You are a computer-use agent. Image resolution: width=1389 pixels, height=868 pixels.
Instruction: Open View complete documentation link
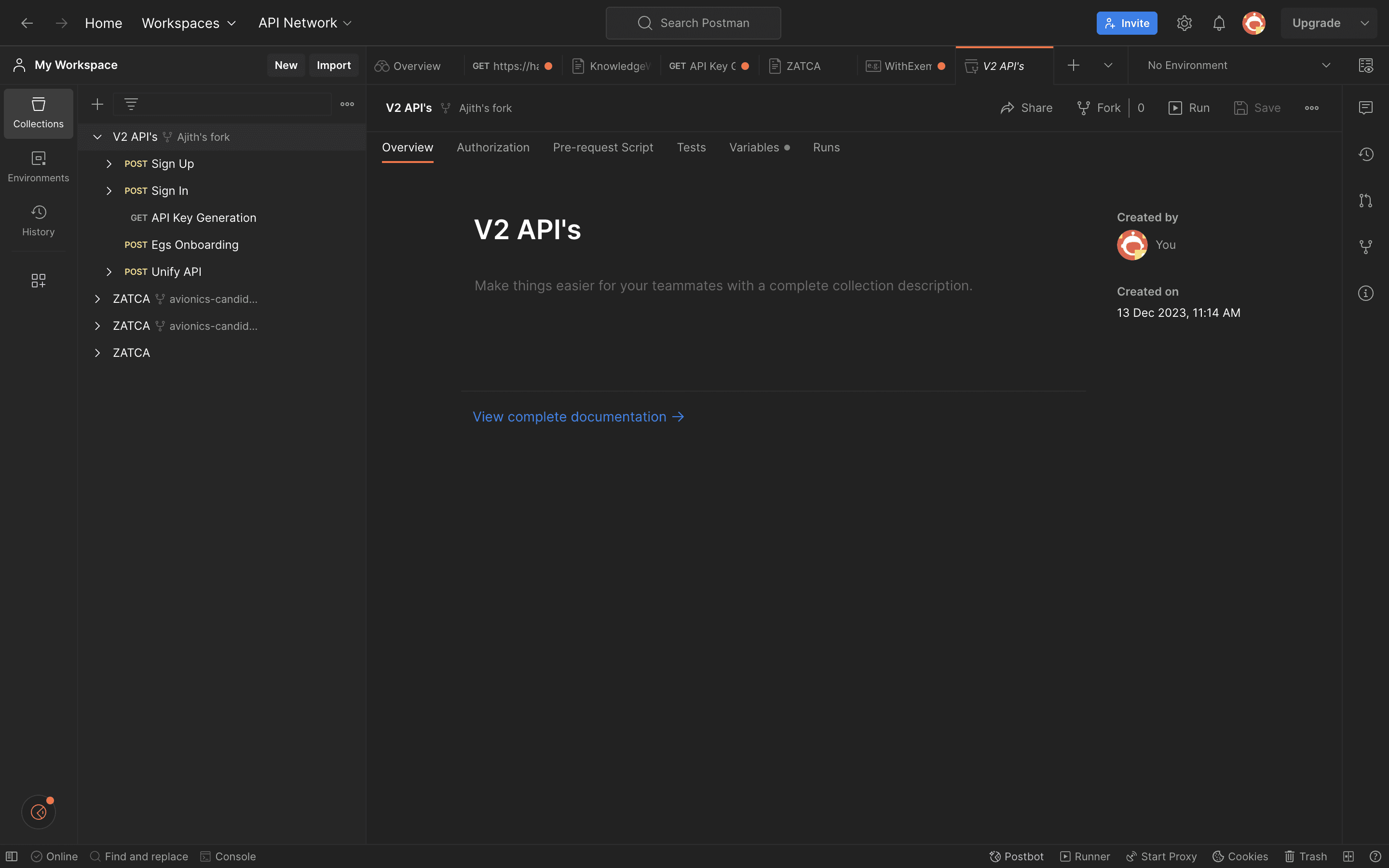tap(570, 416)
